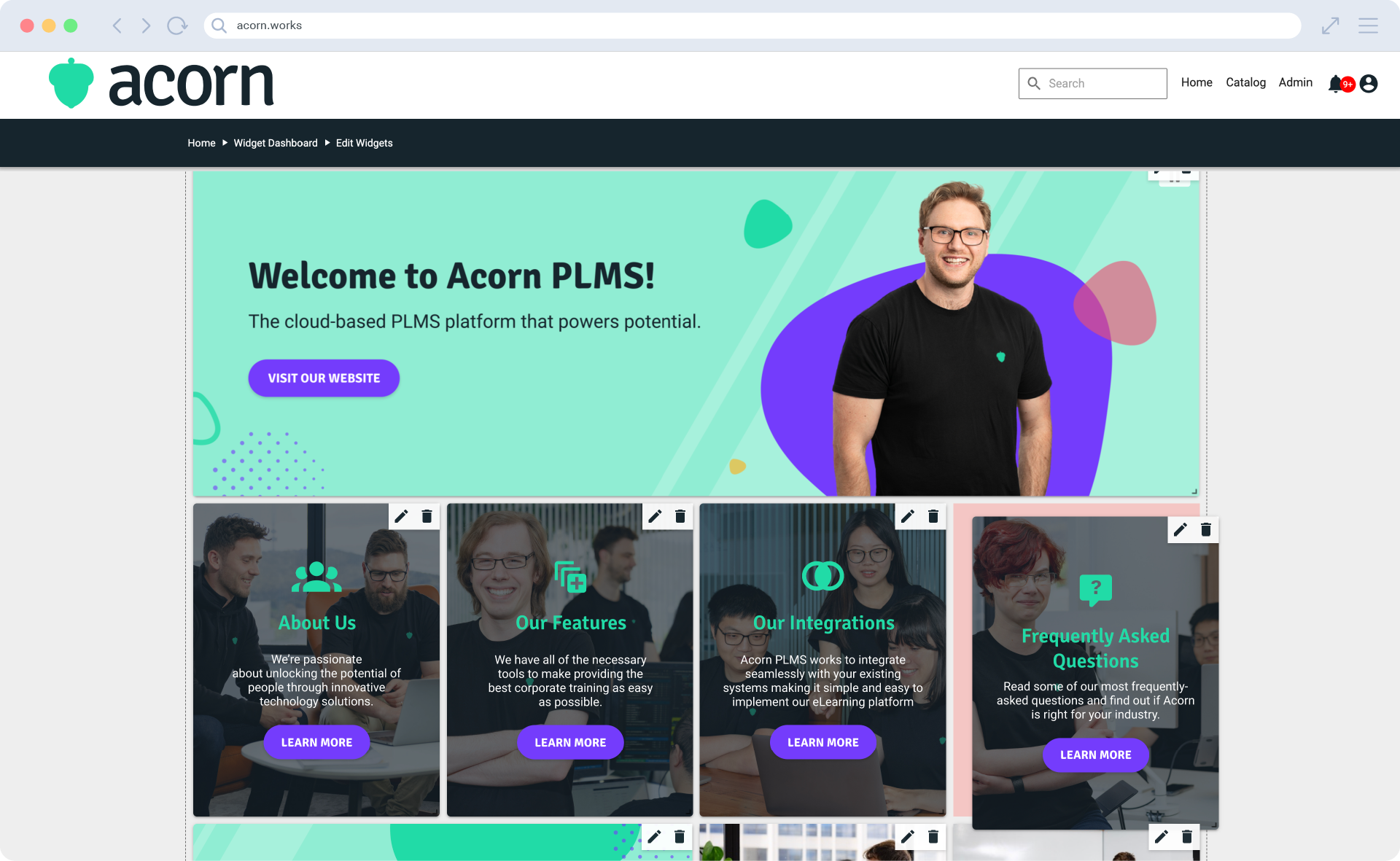Viewport: 1400px width, 861px height.
Task: Click the Admin menu item in navigation
Action: (1296, 83)
